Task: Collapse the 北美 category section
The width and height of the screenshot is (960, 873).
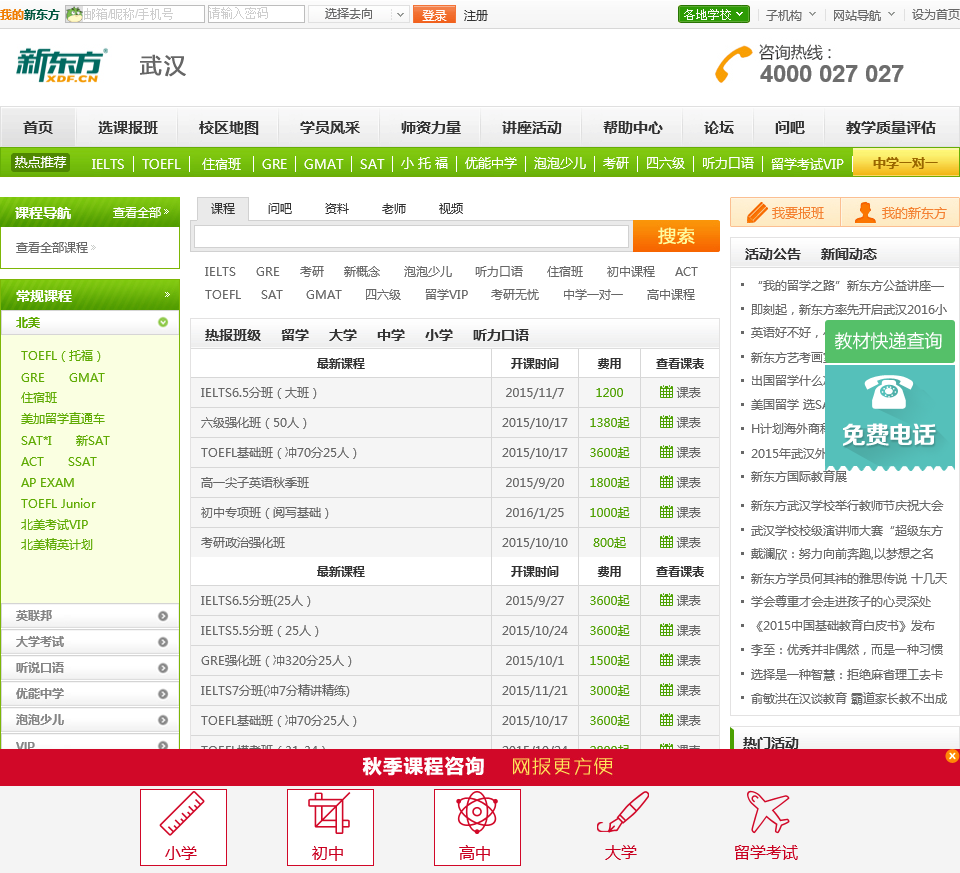Action: point(163,322)
